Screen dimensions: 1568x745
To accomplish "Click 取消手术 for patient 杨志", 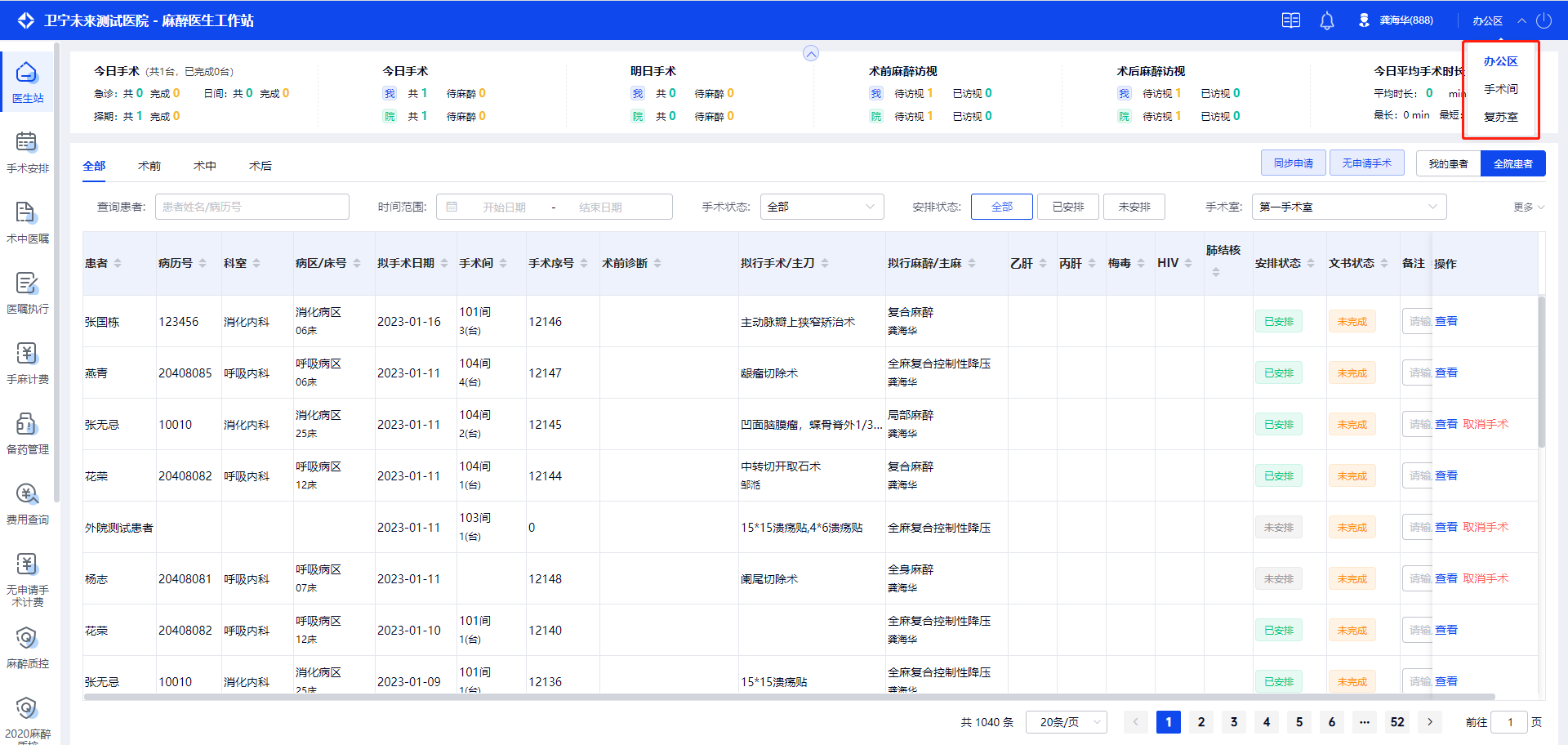I will [x=1486, y=578].
